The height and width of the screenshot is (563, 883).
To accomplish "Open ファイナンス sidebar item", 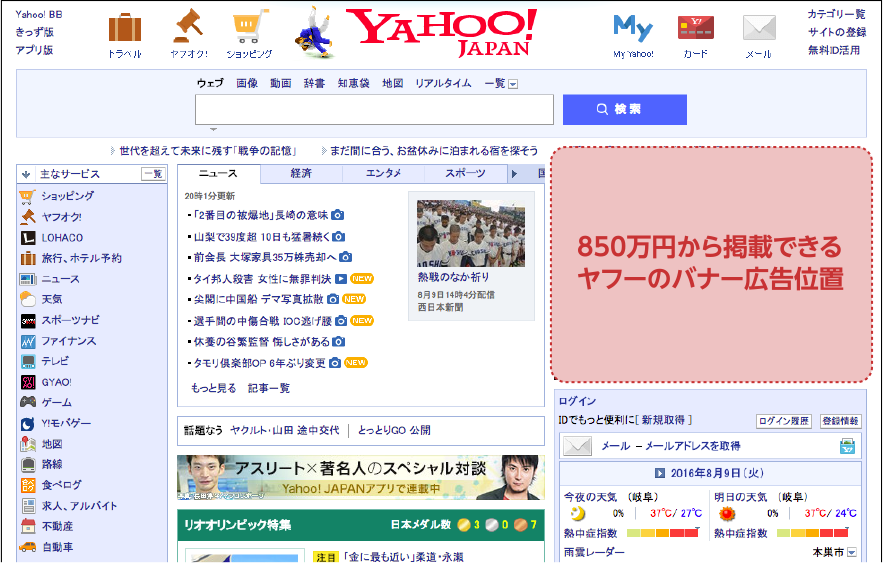I will pos(68,341).
